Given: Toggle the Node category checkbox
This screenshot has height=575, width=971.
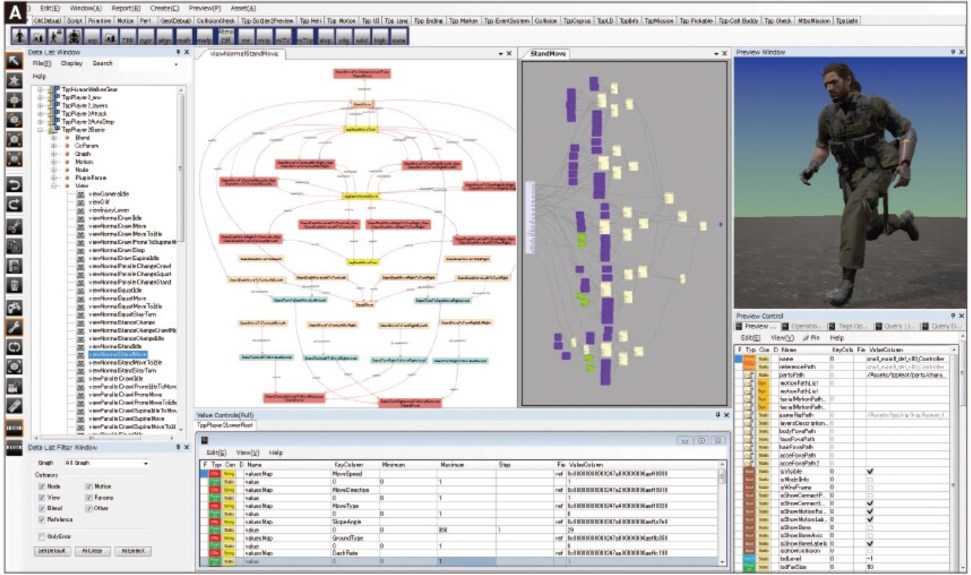Looking at the screenshot, I should (41, 487).
